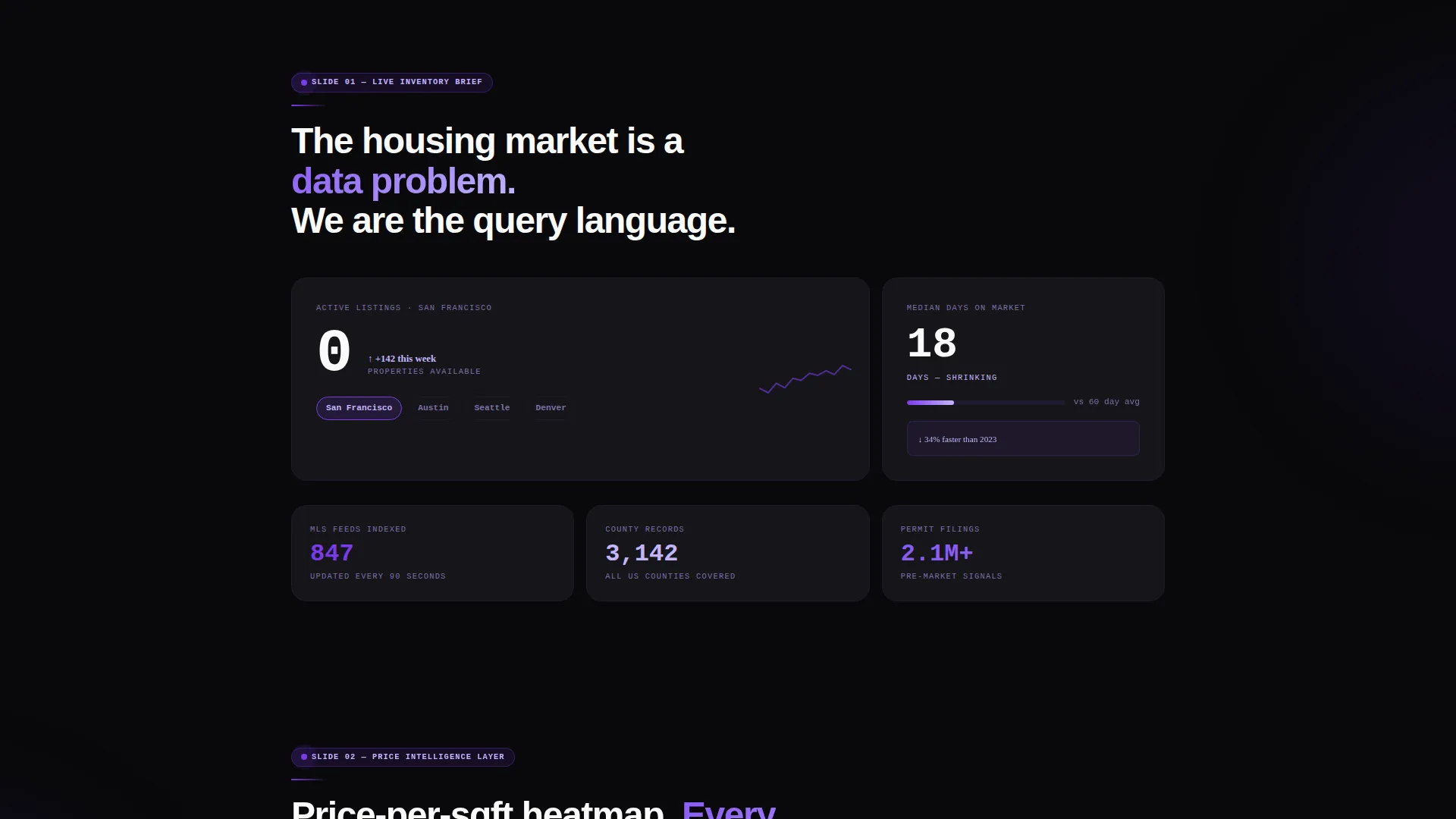Click the Slide 02 Price Intelligence Layer badge
Image resolution: width=1456 pixels, height=819 pixels.
pyautogui.click(x=403, y=757)
